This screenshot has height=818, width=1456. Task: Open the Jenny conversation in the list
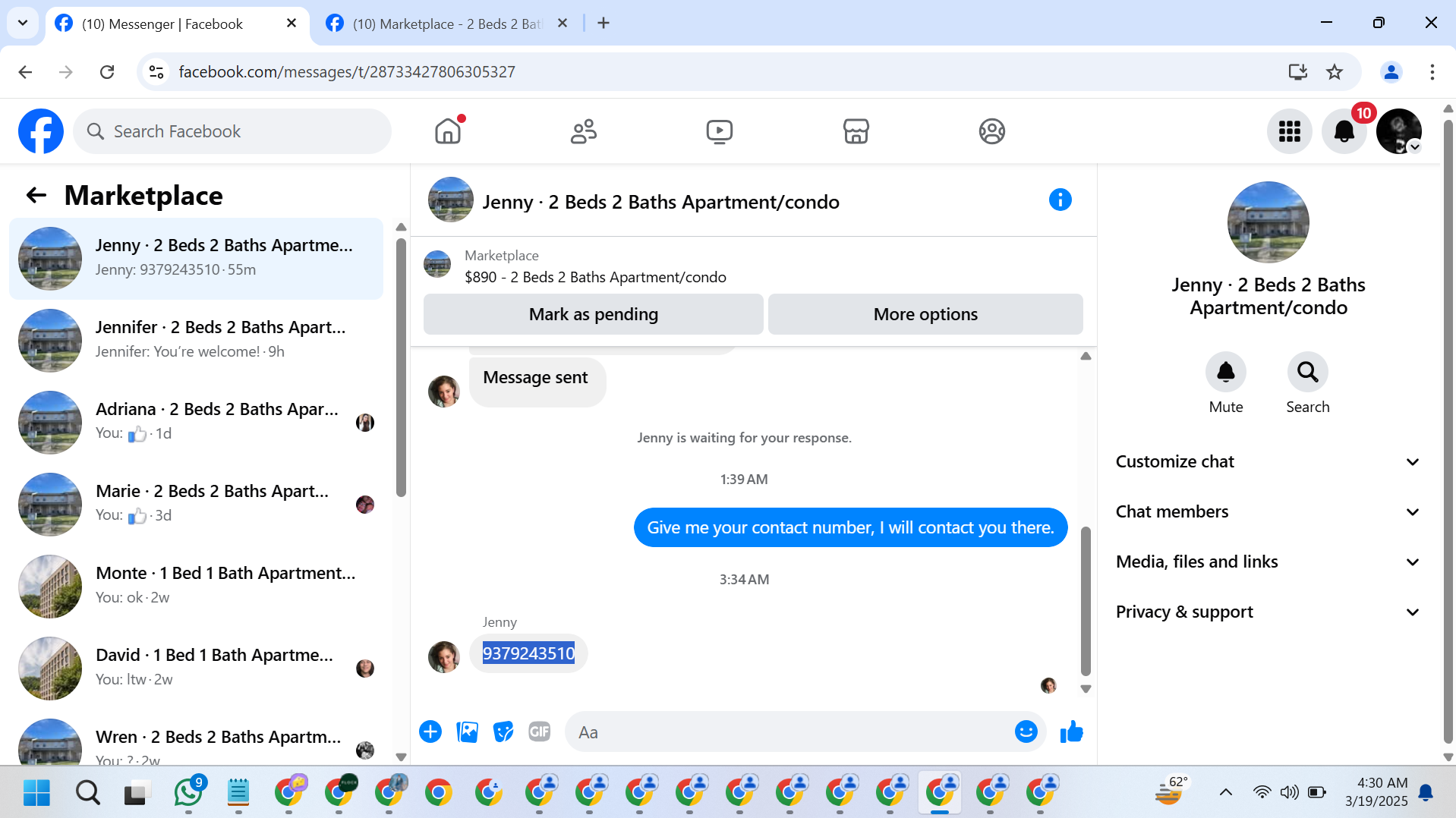(x=196, y=259)
